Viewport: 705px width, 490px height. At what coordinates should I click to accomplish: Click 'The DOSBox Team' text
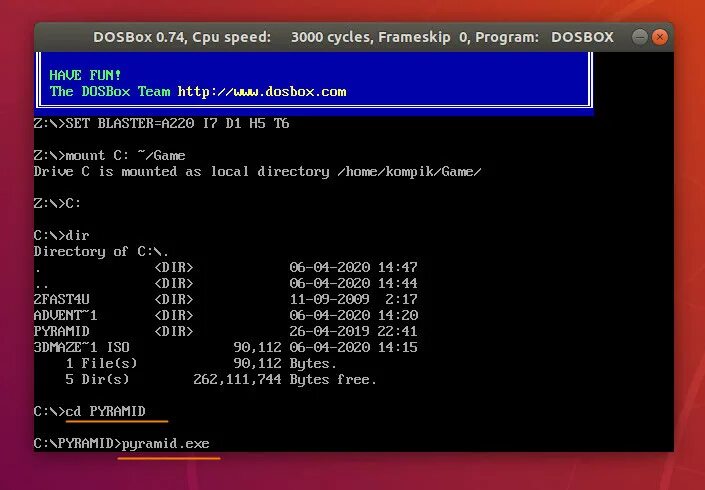pyautogui.click(x=110, y=92)
